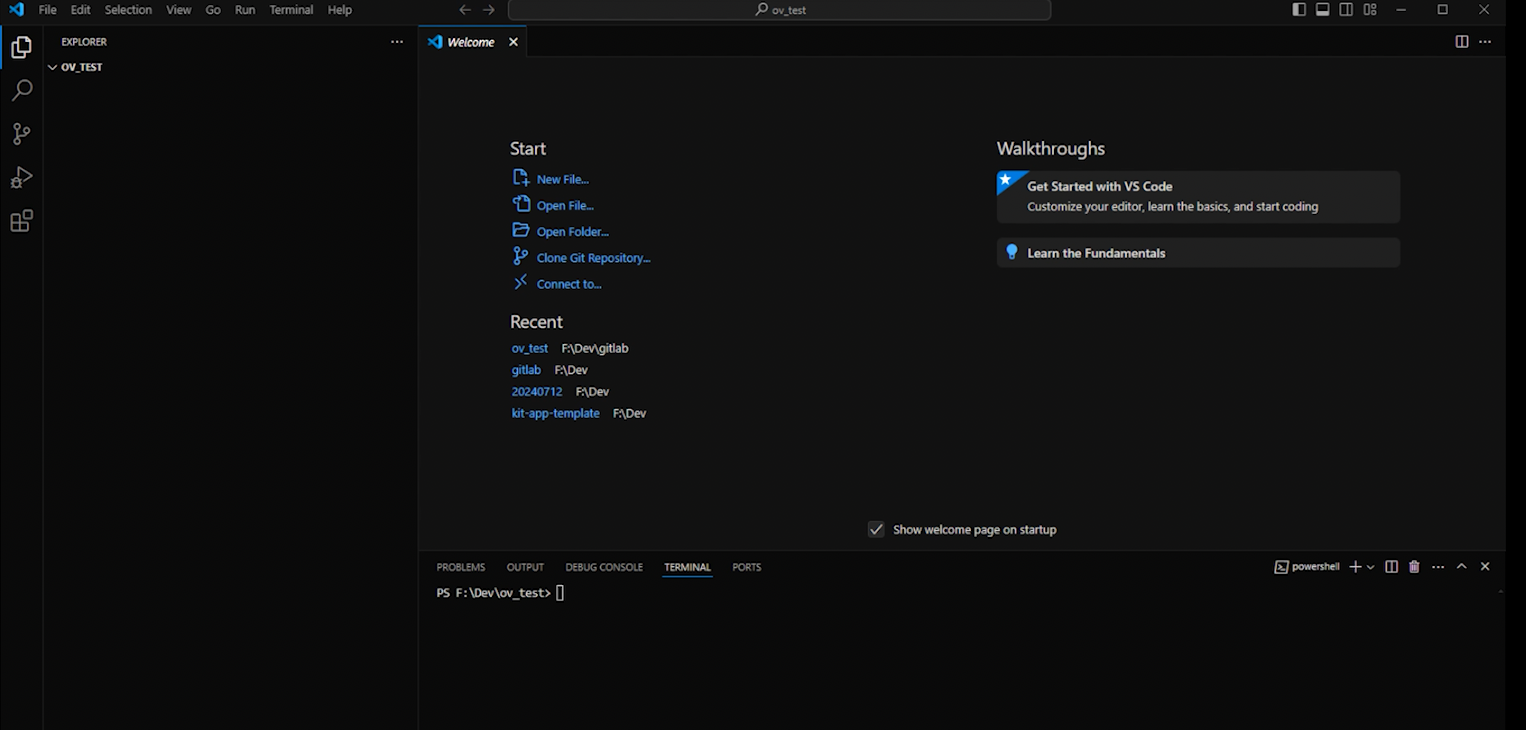Open the terminal More Actions ellipsis menu
Image resolution: width=1526 pixels, height=730 pixels.
point(1437,566)
